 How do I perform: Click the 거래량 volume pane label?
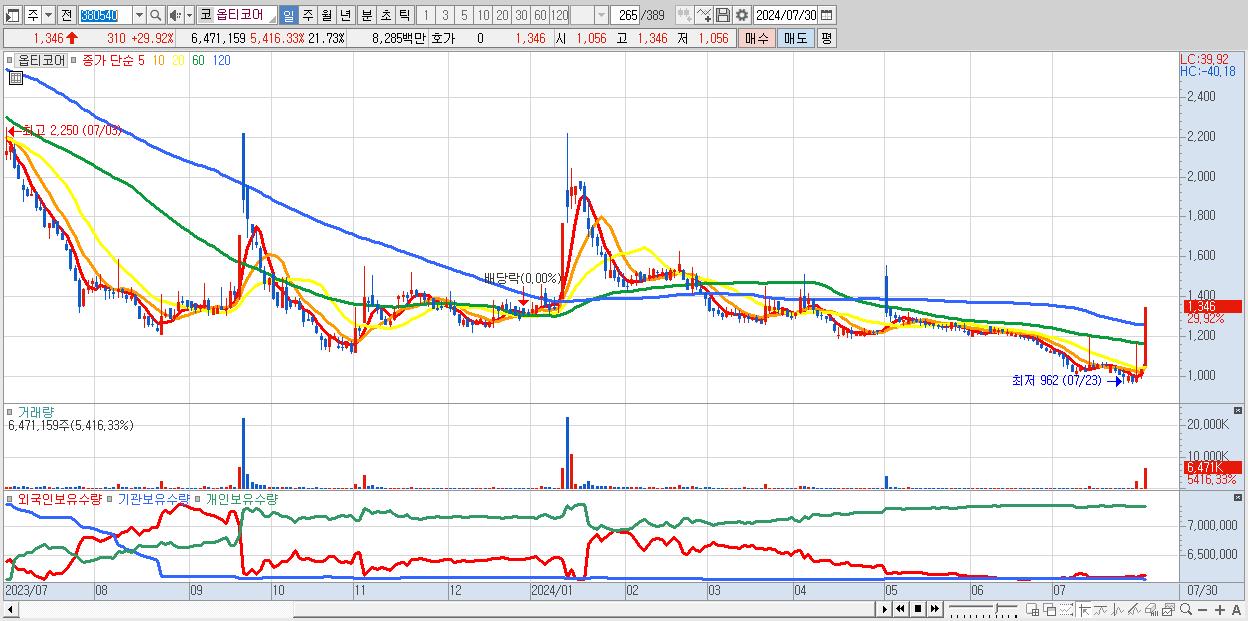pos(35,411)
